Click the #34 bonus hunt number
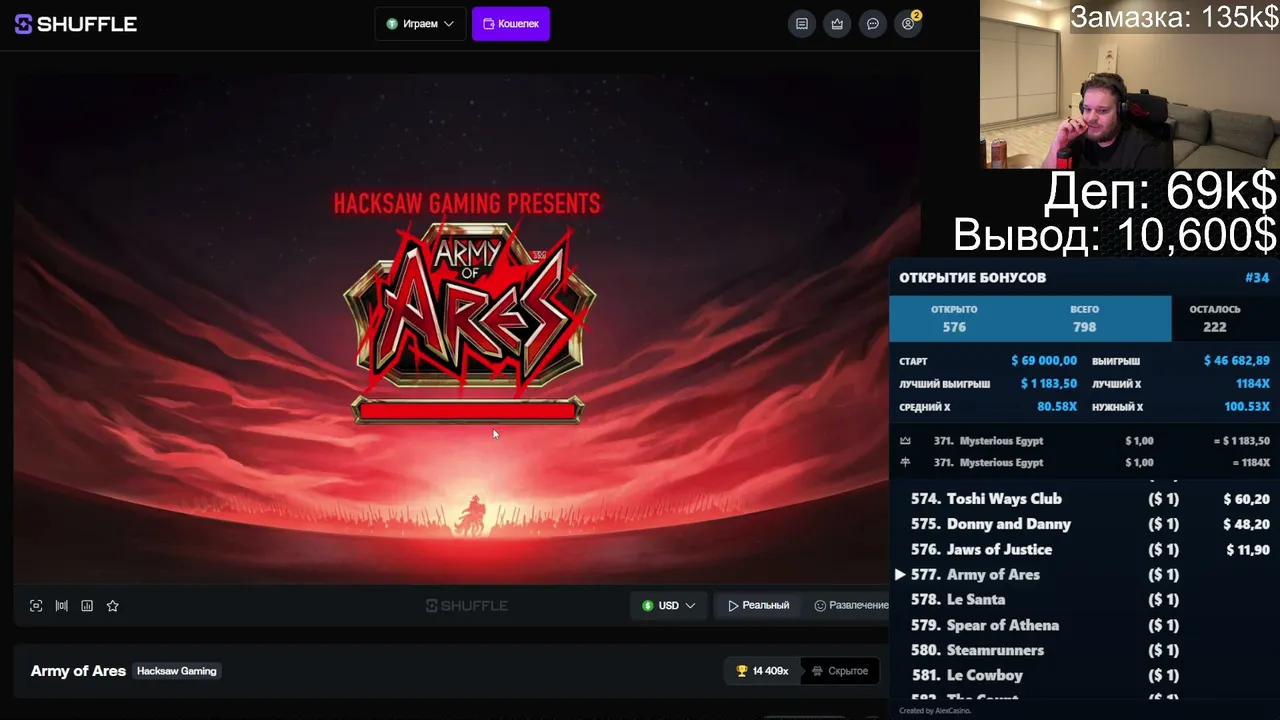This screenshot has height=720, width=1280. point(1257,278)
